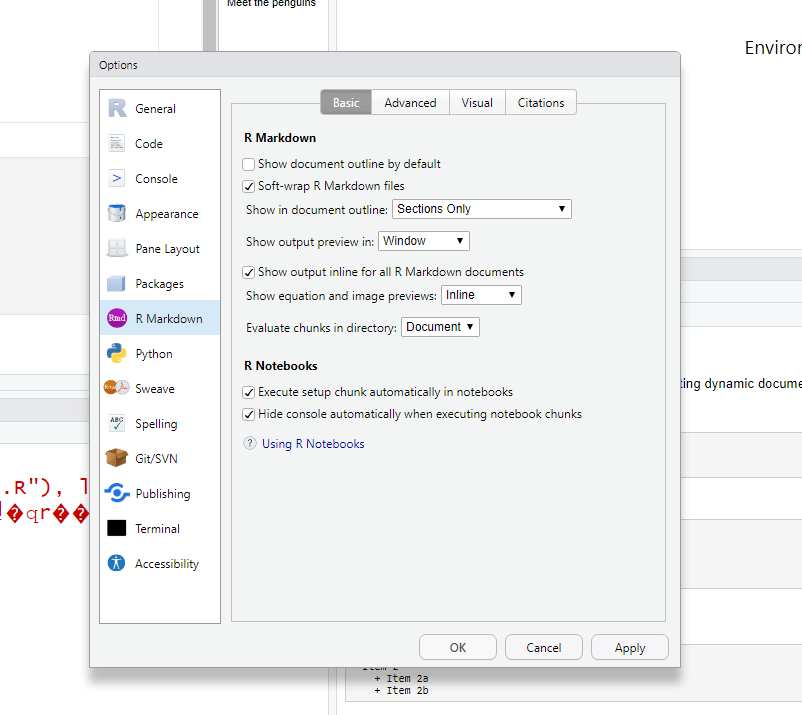Toggle Soft-wrap R Markdown files
Screen dimensions: 802x715
coord(249,186)
